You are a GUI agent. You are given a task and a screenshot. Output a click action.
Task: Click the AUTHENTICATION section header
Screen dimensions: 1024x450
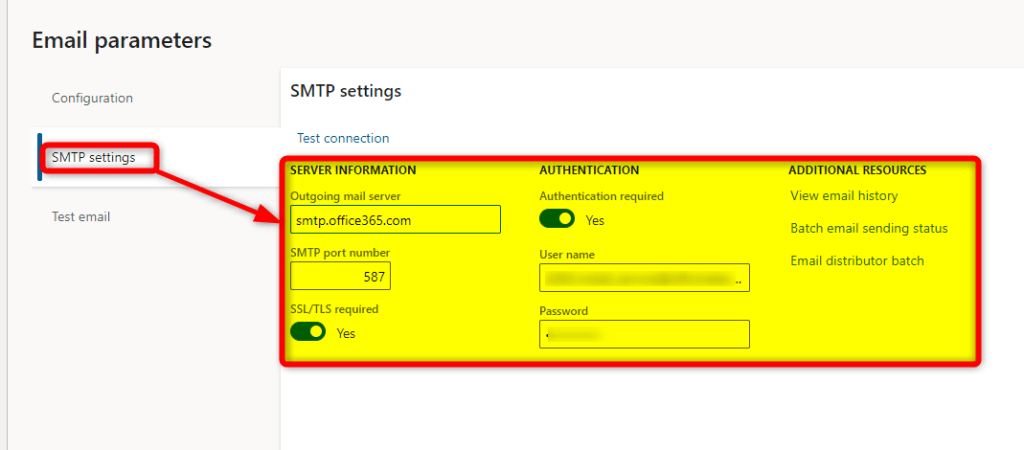coord(589,170)
